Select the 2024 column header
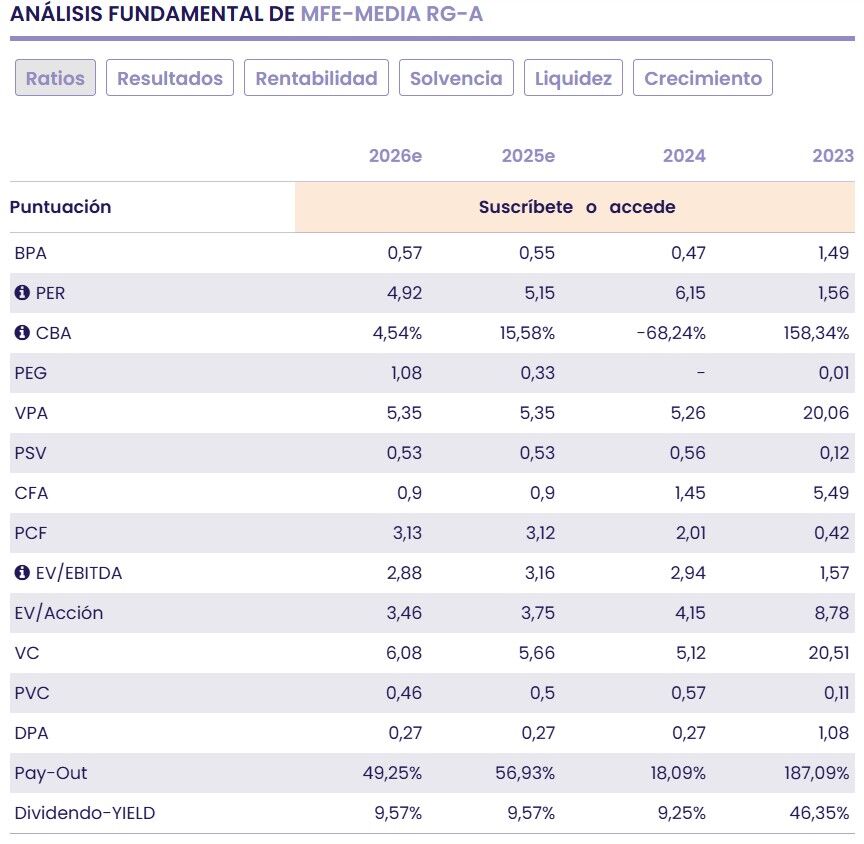The height and width of the screenshot is (844, 864). coord(684,155)
